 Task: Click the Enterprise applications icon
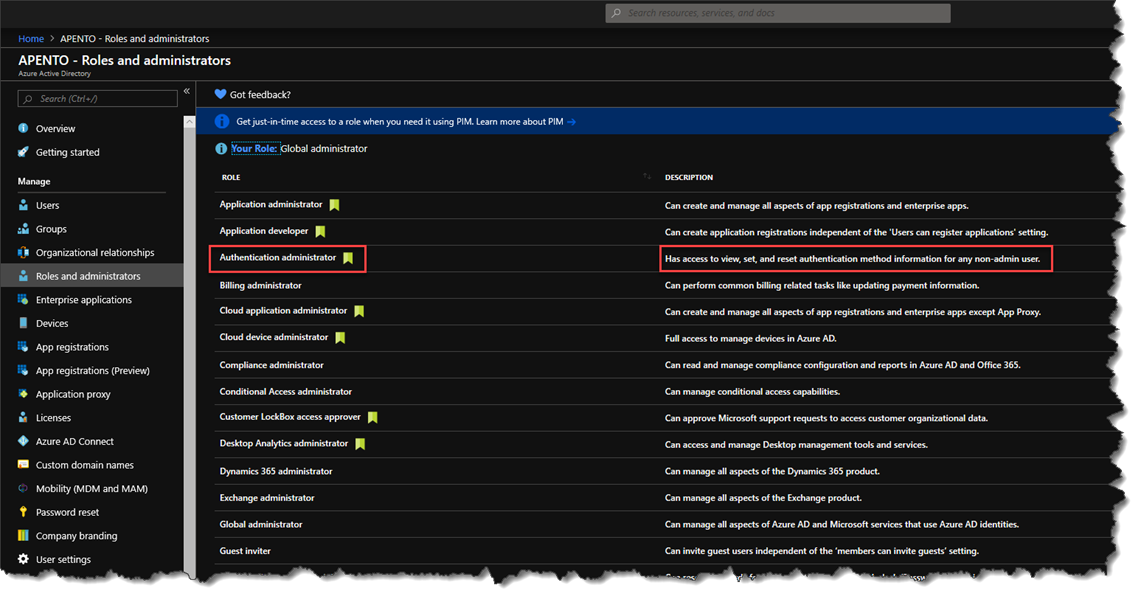coord(23,299)
